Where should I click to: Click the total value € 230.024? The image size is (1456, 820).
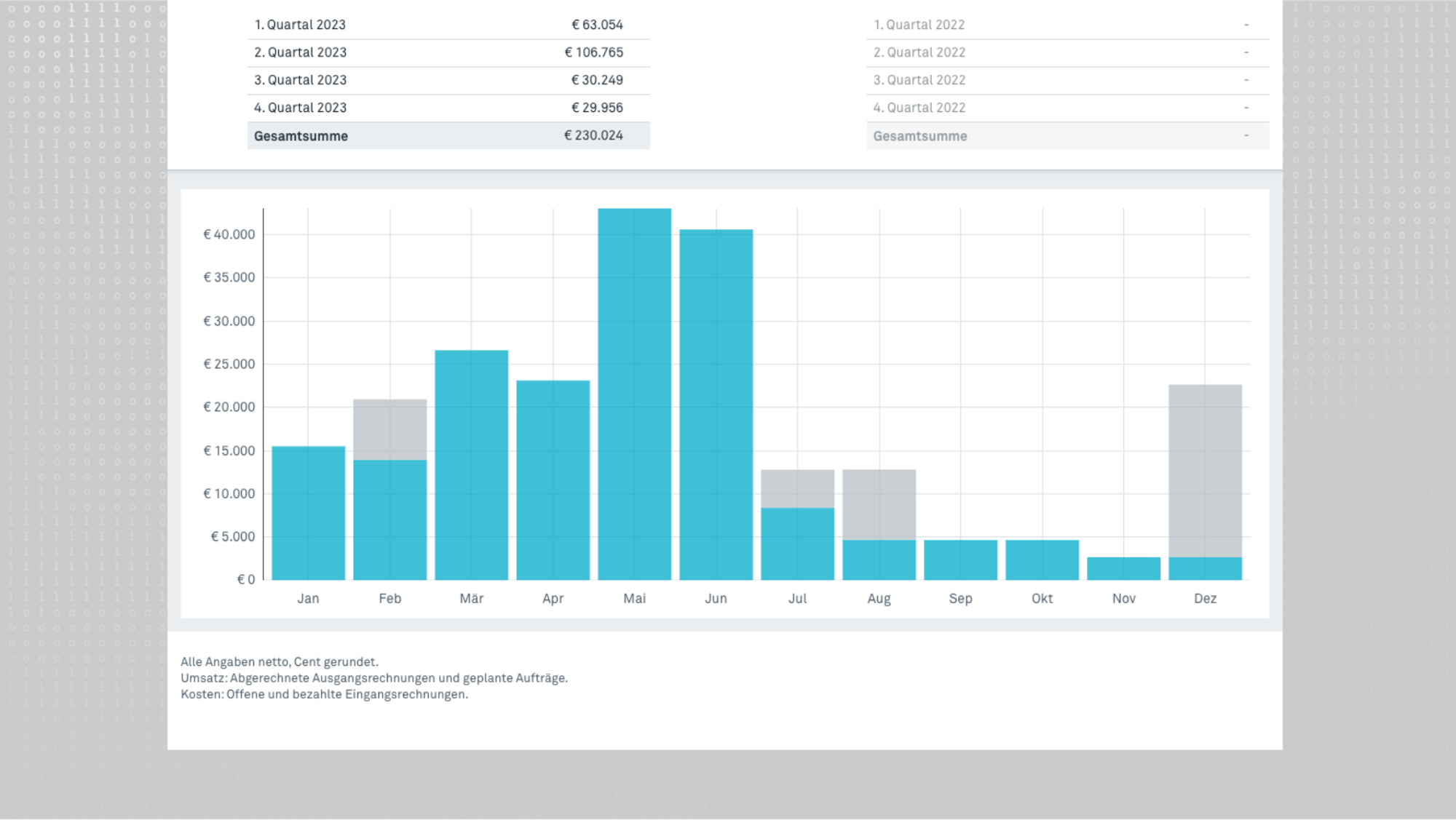(x=593, y=135)
